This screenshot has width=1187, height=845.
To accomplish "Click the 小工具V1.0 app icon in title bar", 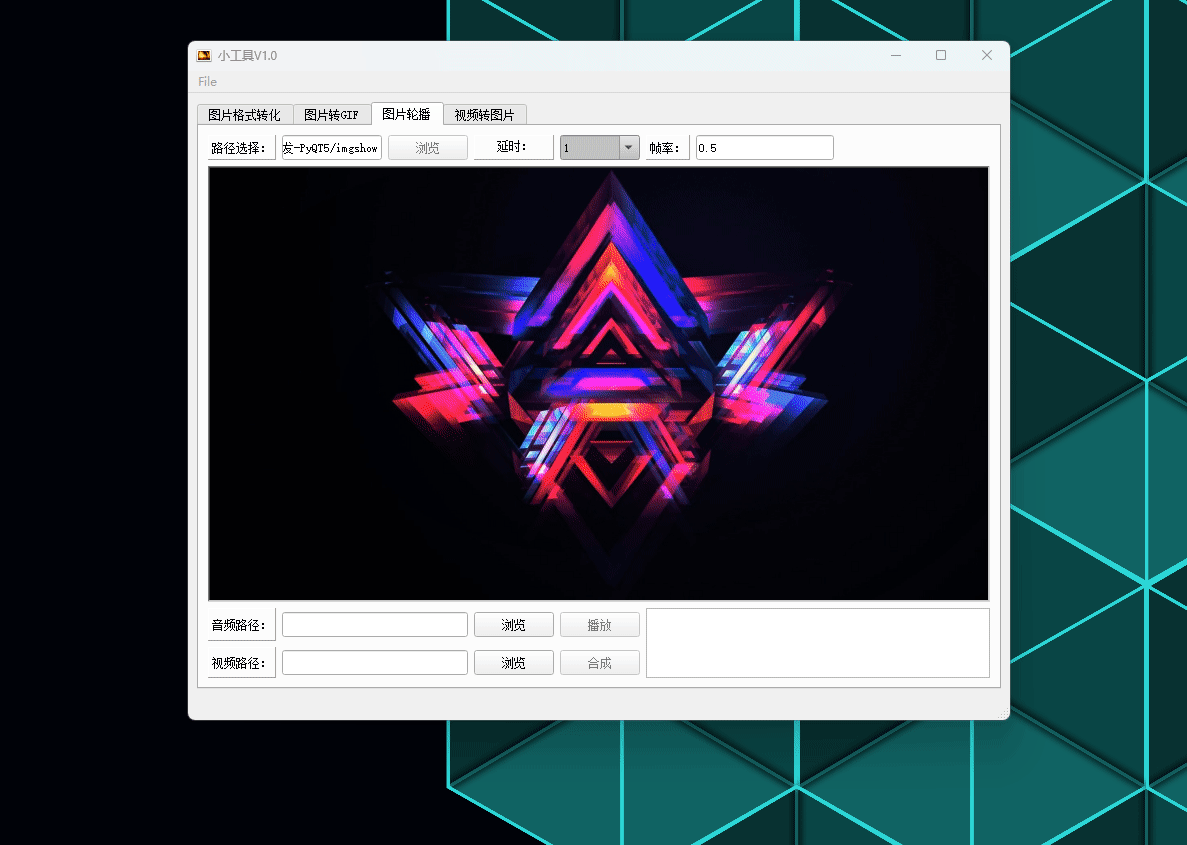I will (x=204, y=55).
